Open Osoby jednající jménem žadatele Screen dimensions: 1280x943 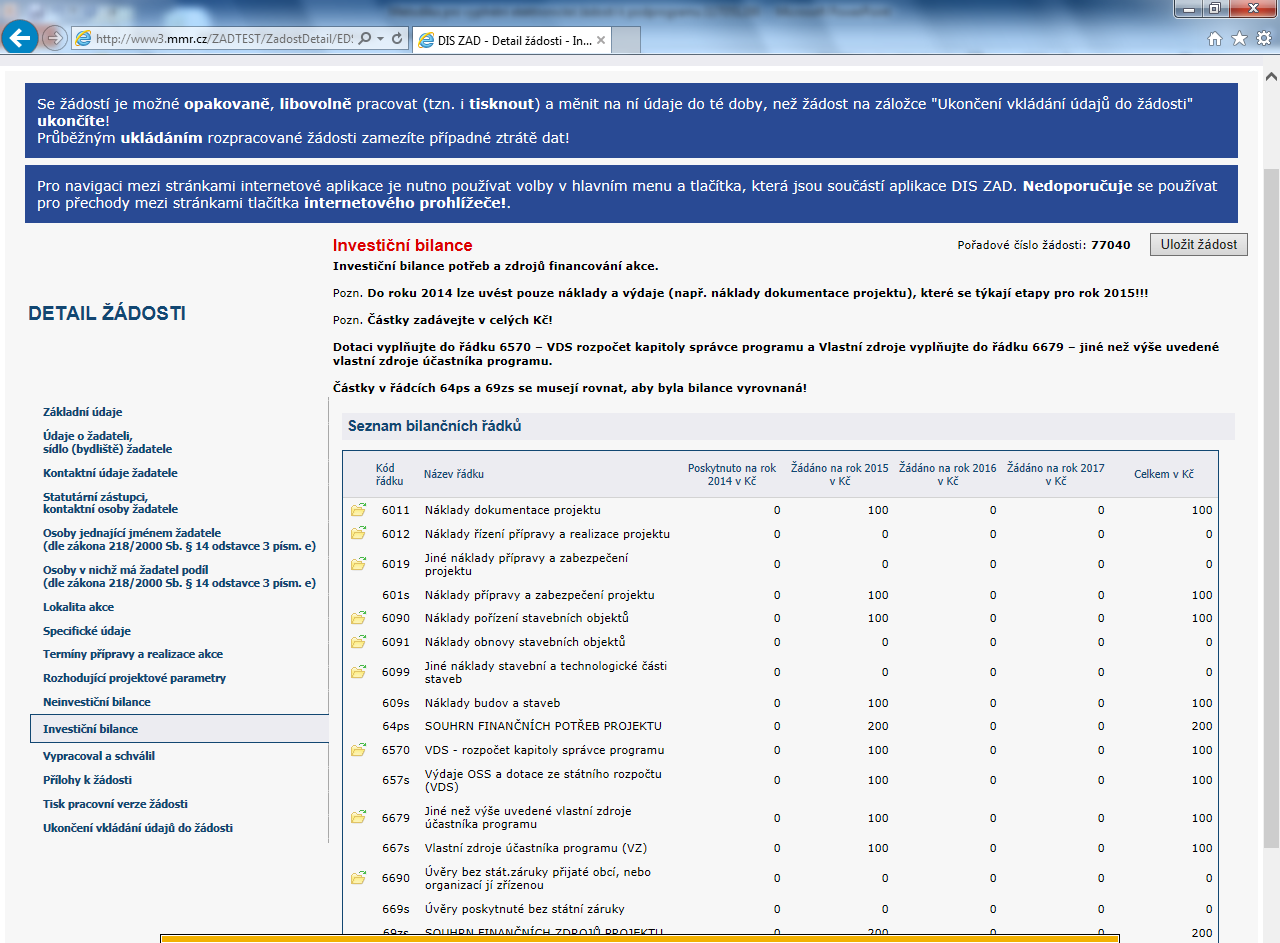point(179,540)
